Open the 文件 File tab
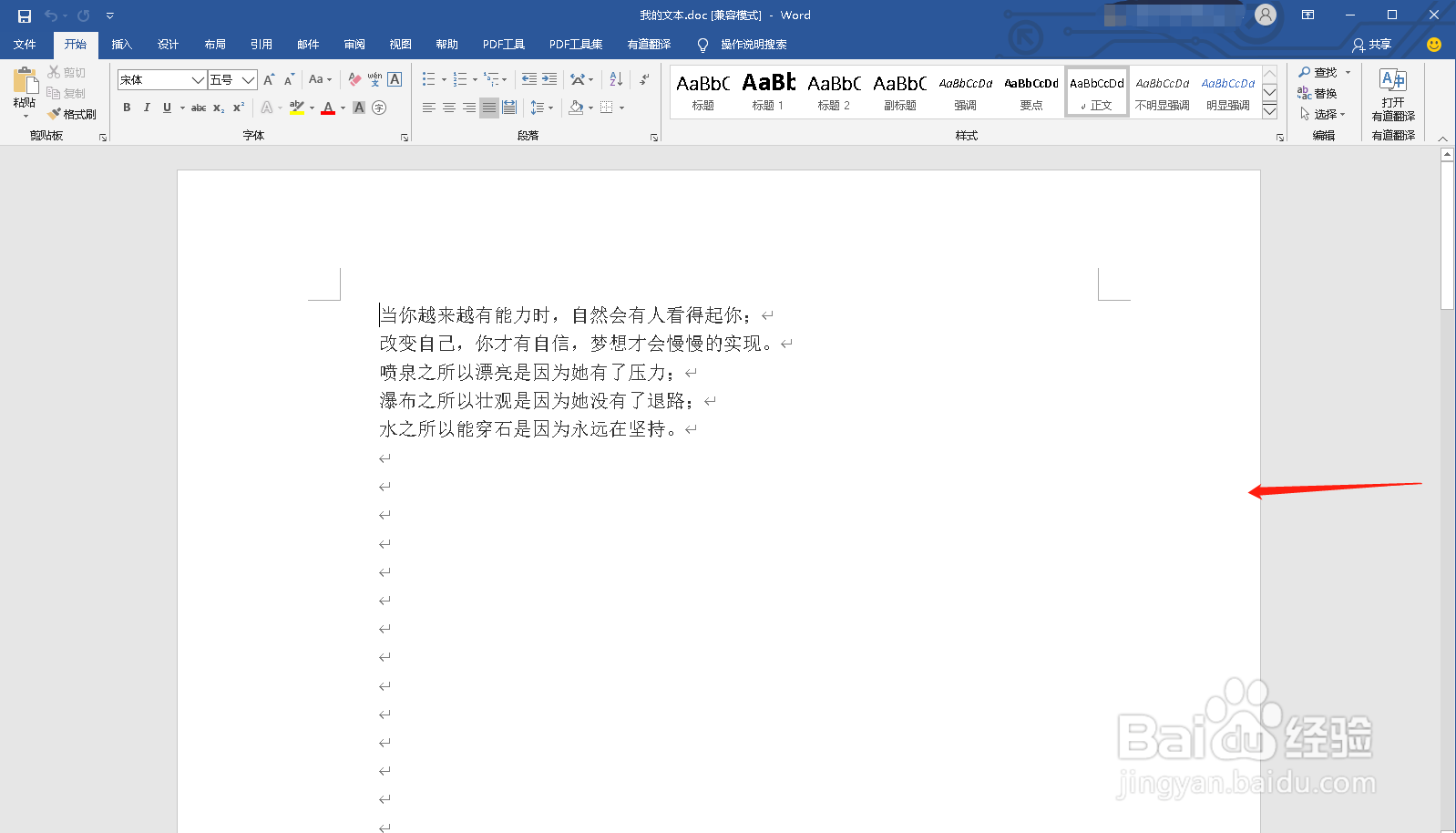This screenshot has width=1456, height=833. (25, 45)
